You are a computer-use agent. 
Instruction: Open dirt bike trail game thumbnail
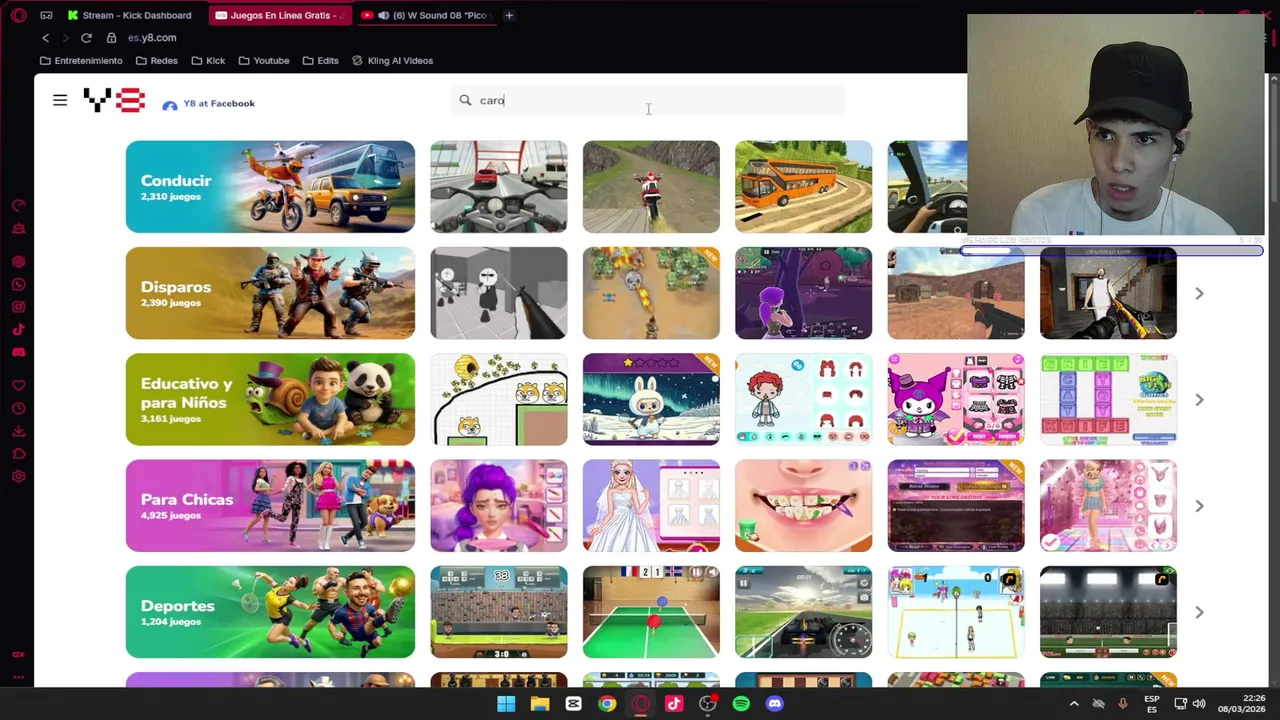coord(651,187)
